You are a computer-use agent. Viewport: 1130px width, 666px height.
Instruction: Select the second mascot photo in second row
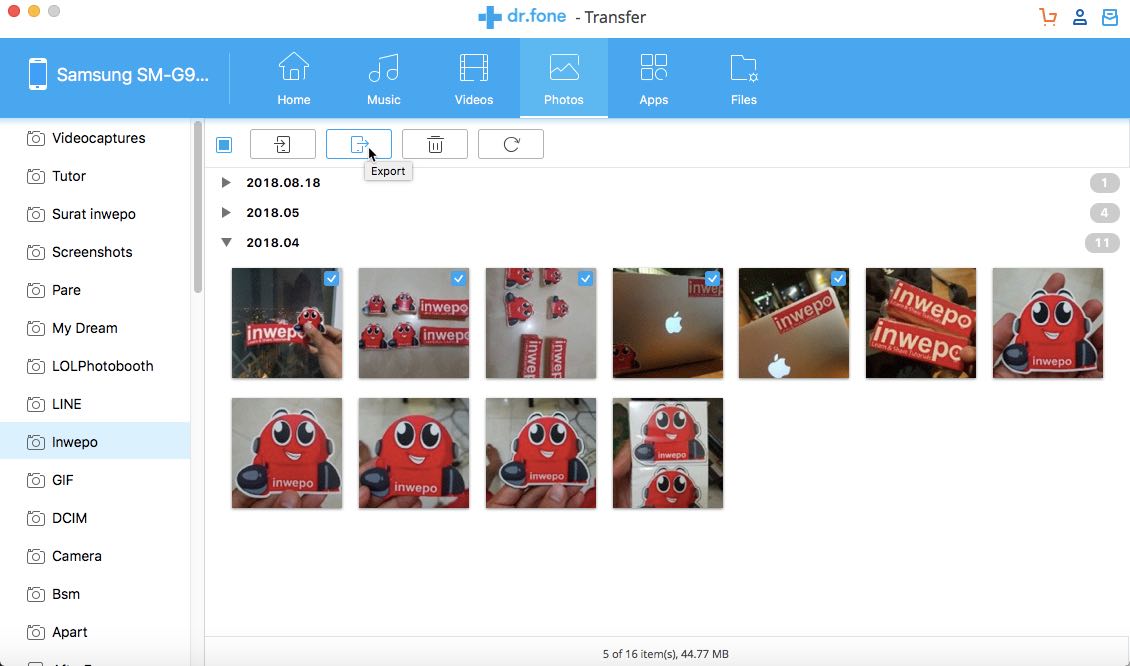(414, 453)
